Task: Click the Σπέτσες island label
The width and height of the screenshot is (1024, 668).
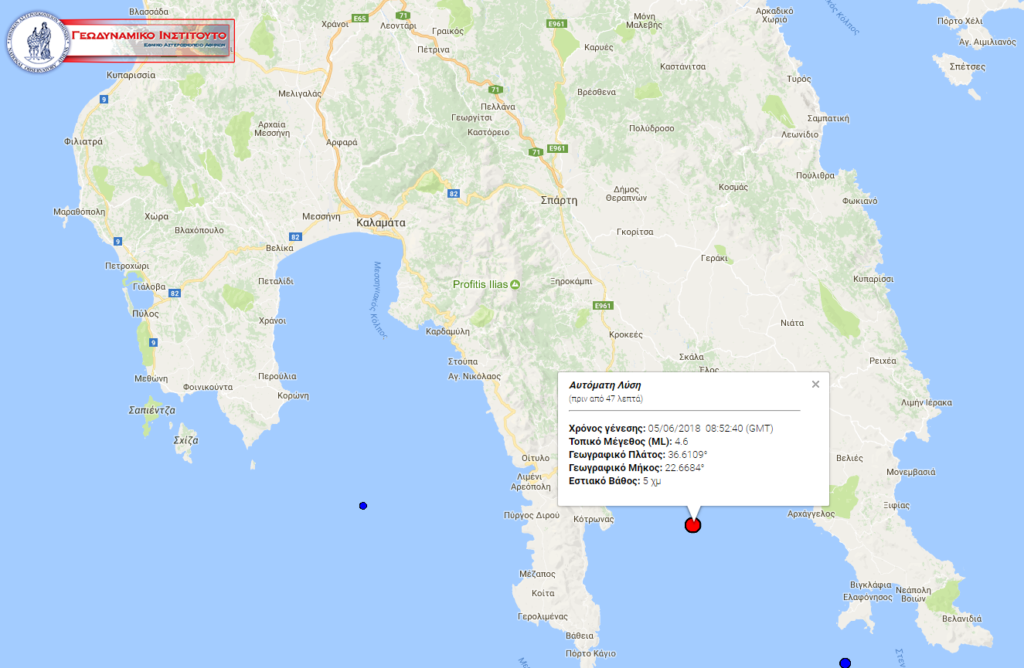Action: coord(967,67)
